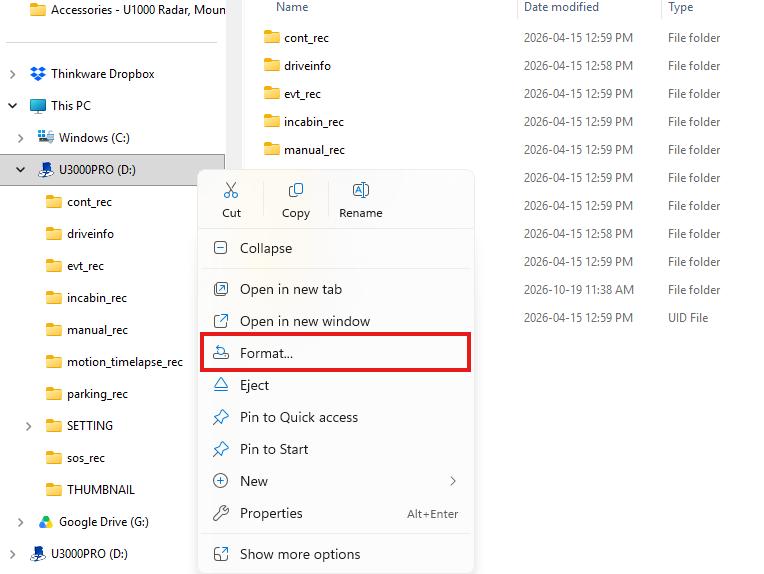
Task: Click the UID File type cell
Action: click(688, 318)
